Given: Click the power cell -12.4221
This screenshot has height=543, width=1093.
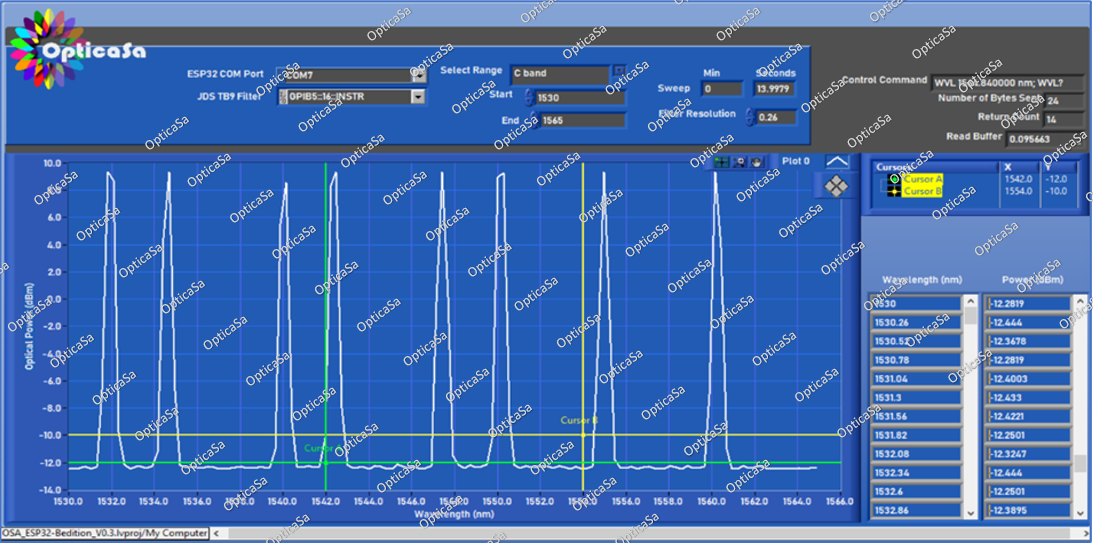Looking at the screenshot, I should (1027, 416).
